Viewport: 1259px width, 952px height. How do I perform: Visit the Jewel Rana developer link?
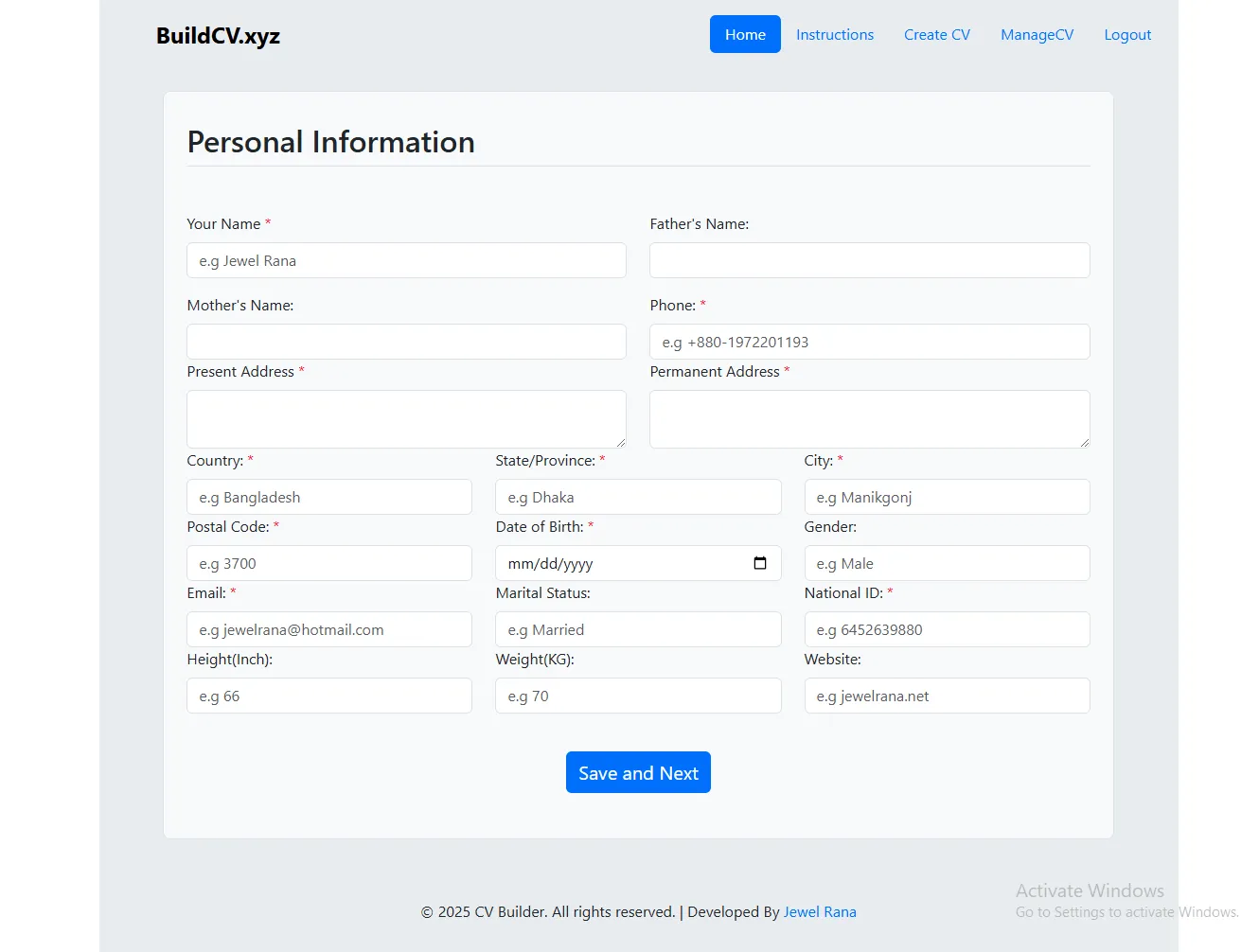(820, 911)
